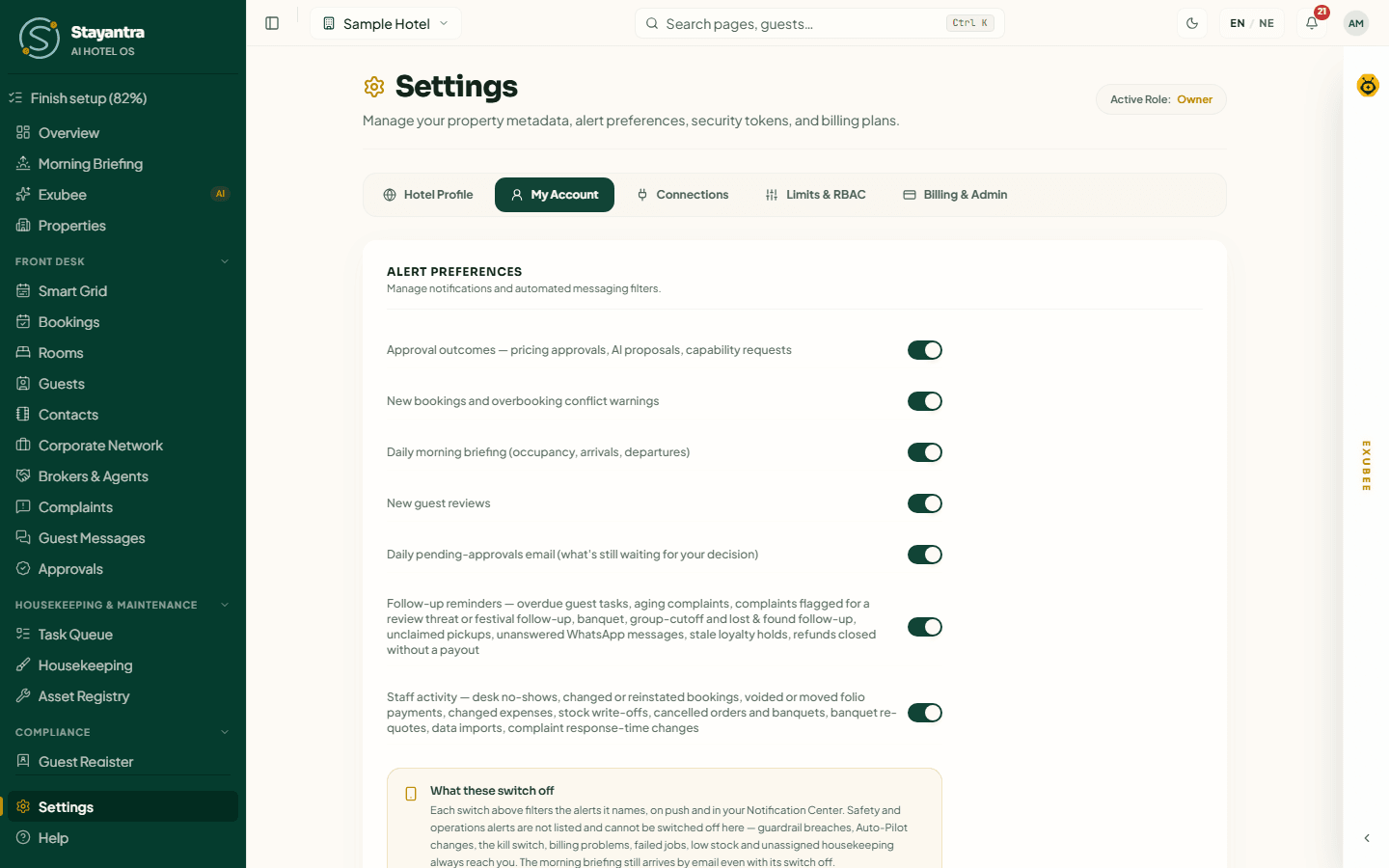Disable the Approval outcomes toggle

tap(924, 350)
